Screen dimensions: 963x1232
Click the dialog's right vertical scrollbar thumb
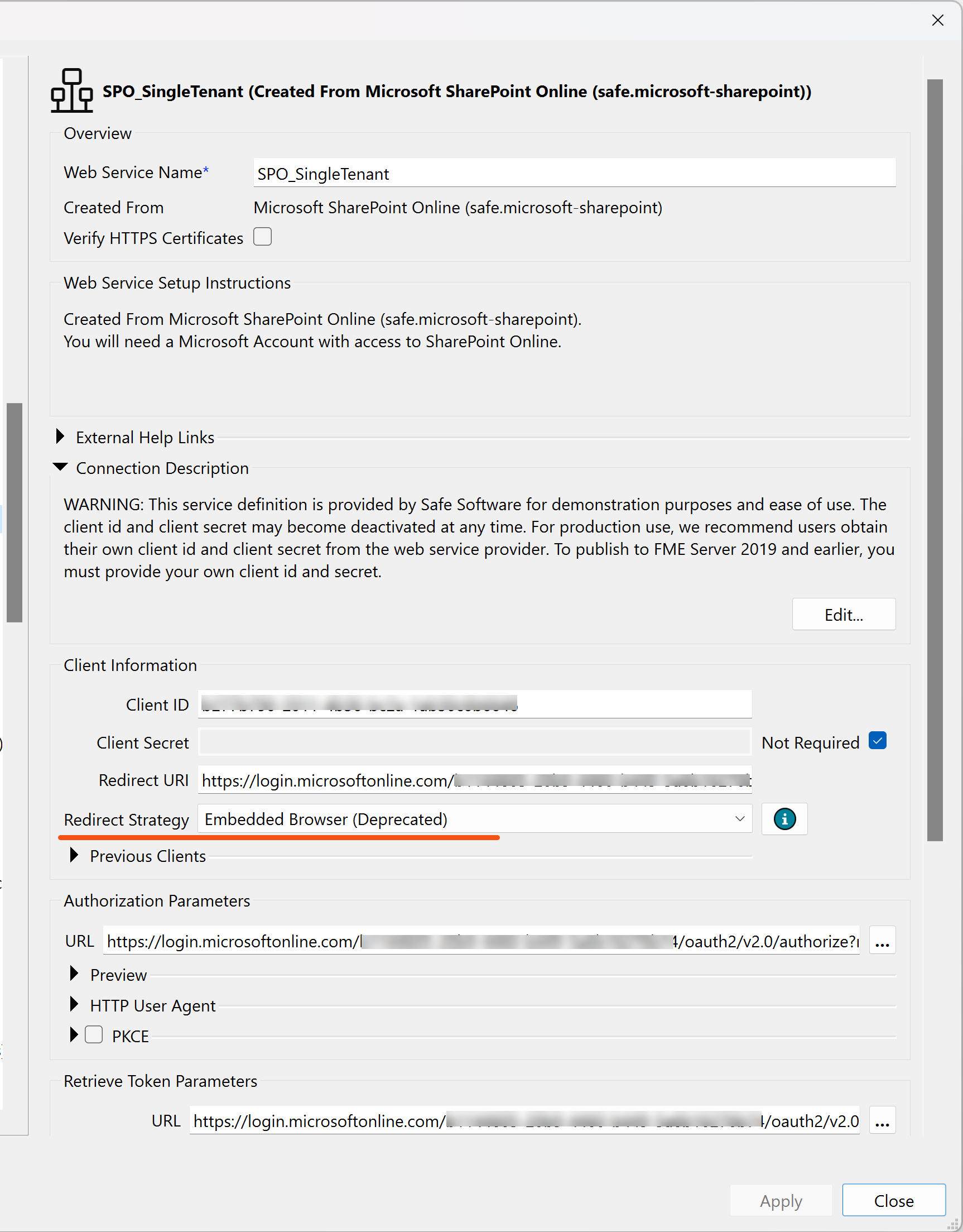pyautogui.click(x=935, y=460)
